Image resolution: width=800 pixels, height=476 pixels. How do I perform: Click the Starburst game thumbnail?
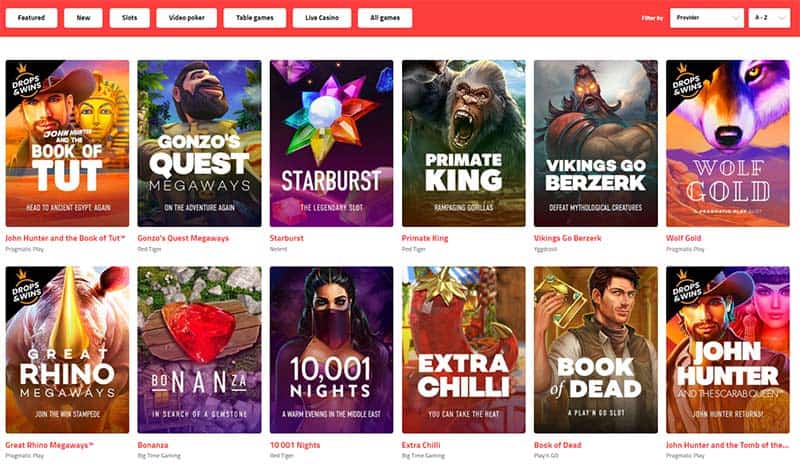click(332, 143)
